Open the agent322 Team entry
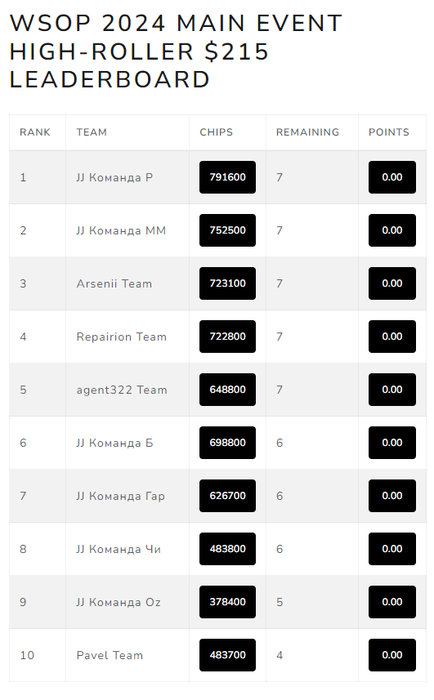The width and height of the screenshot is (434, 700). (x=122, y=390)
